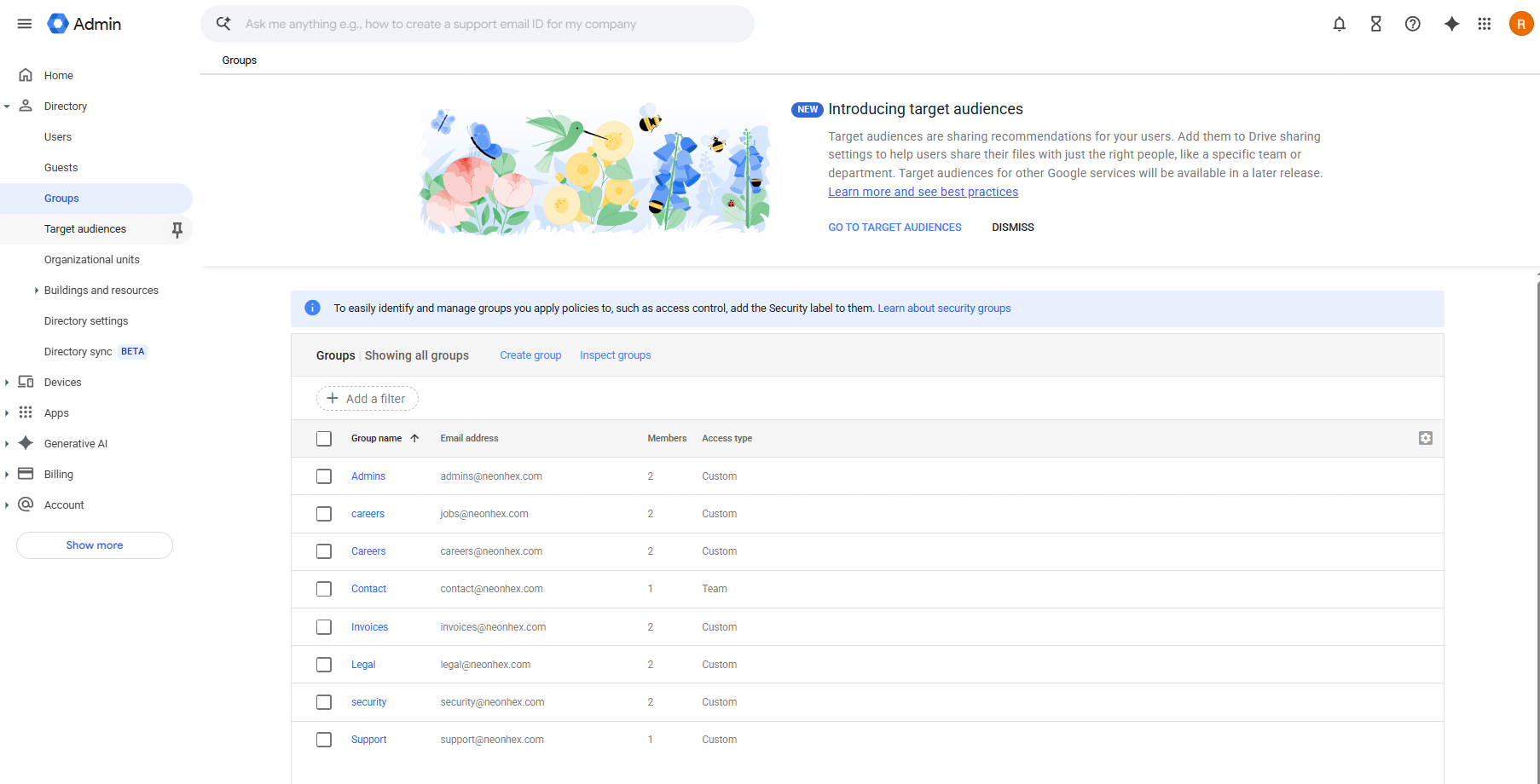Expand the Generative AI section arrow
This screenshot has height=784, width=1540.
coord(7,444)
